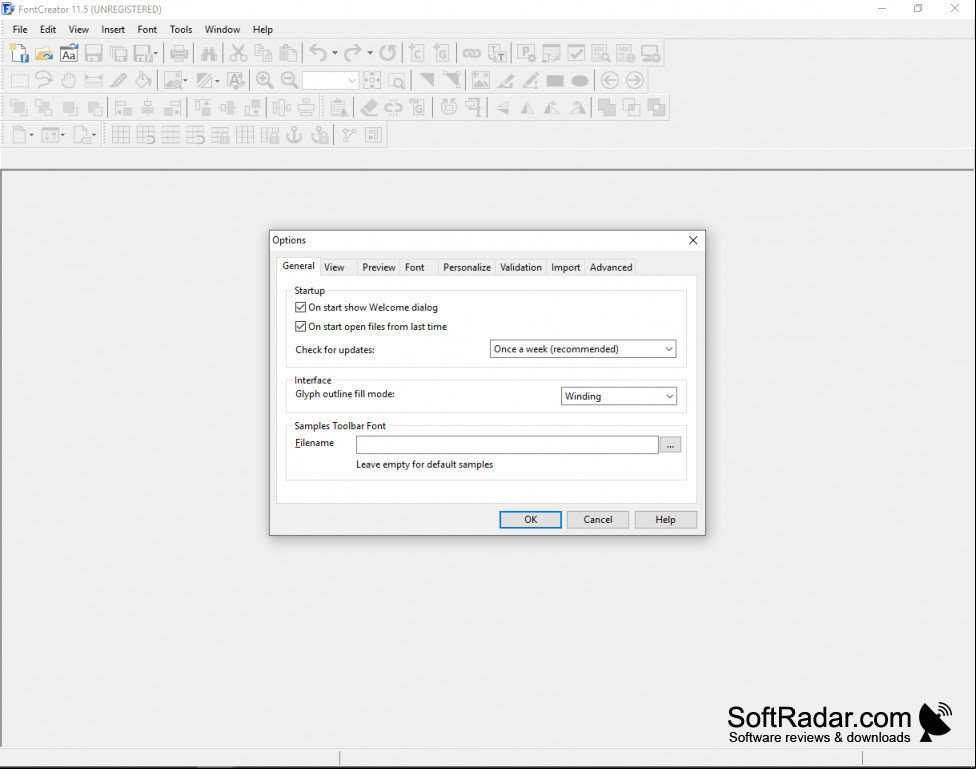Click the Redo arrow icon

pyautogui.click(x=353, y=54)
